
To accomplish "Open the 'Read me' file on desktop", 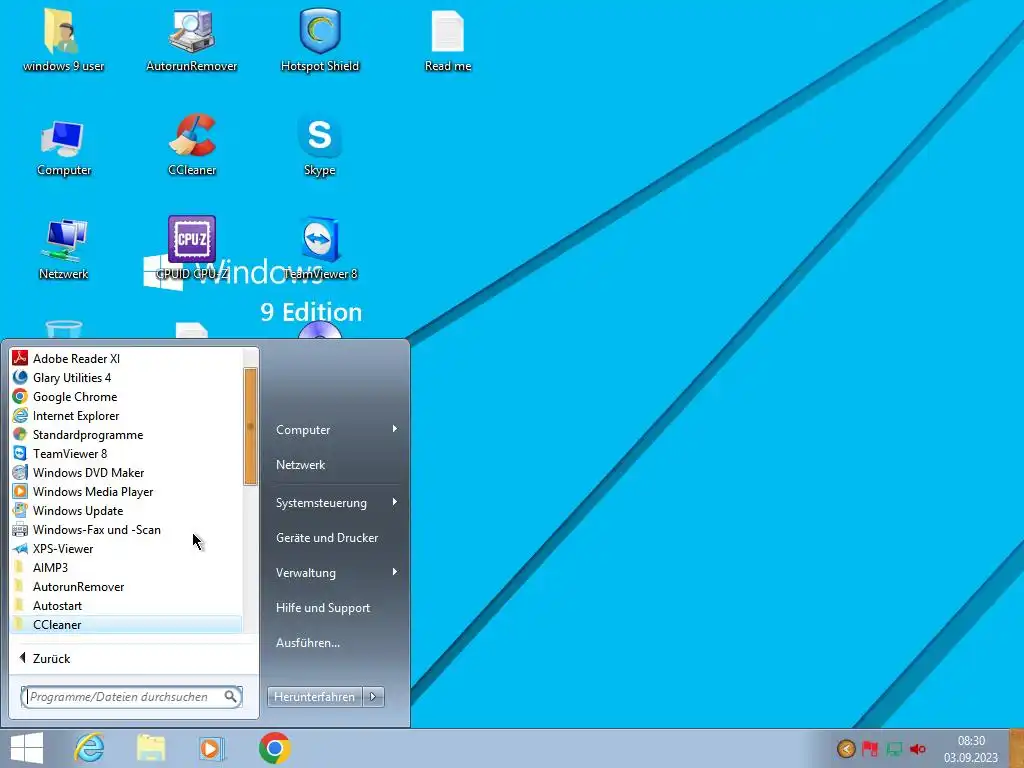I will pyautogui.click(x=448, y=40).
